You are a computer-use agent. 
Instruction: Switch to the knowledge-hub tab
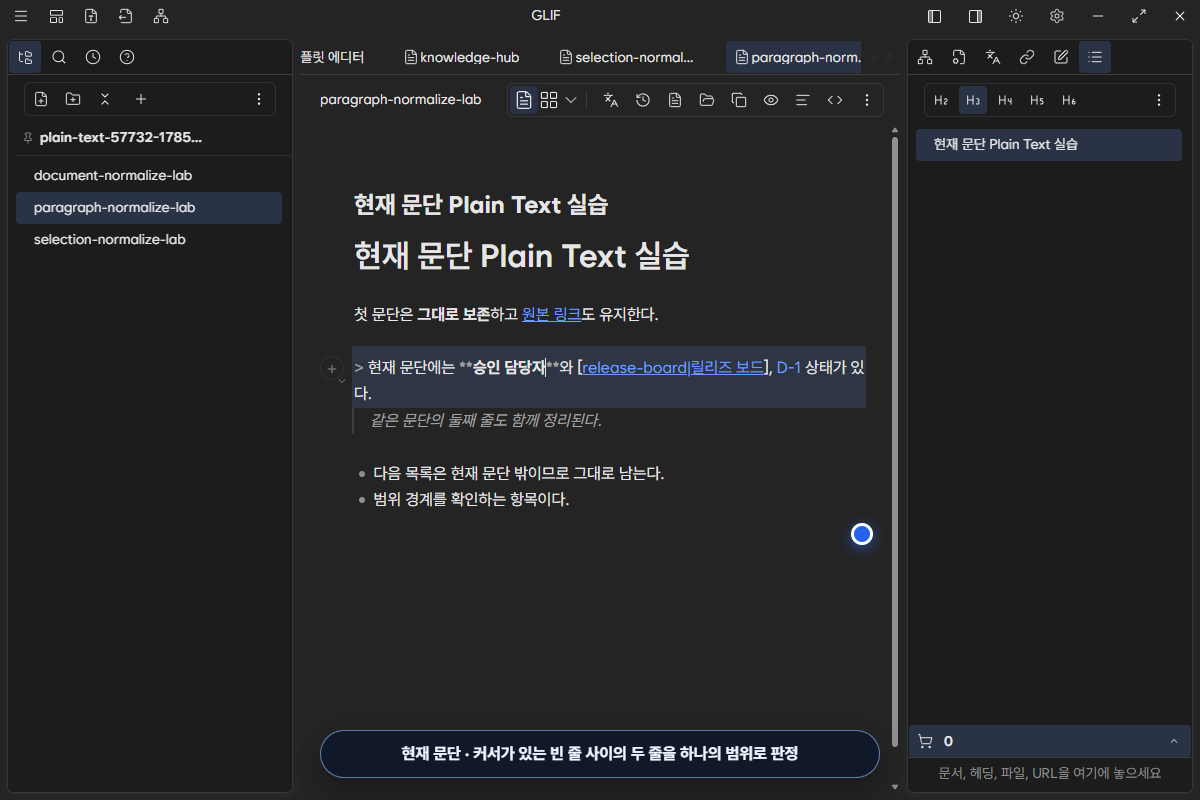point(462,57)
